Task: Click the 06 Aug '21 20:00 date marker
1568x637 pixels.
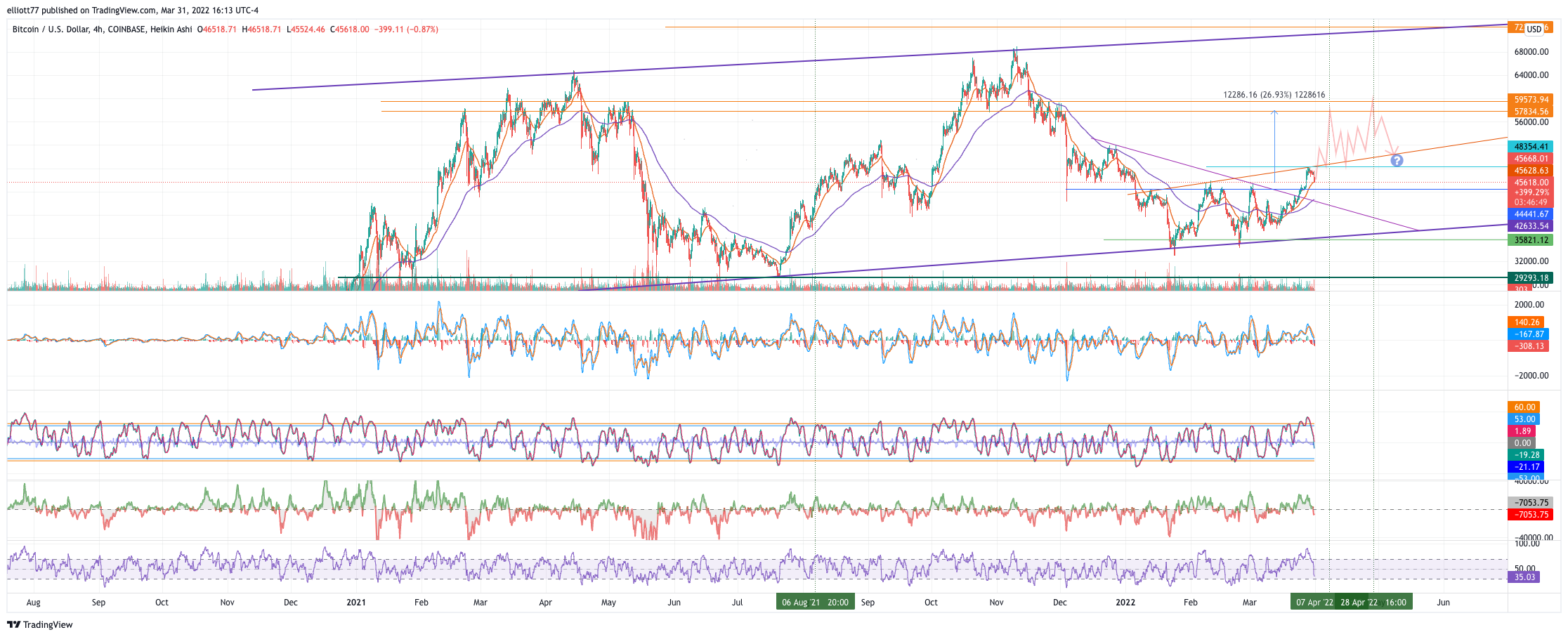Action: click(815, 603)
